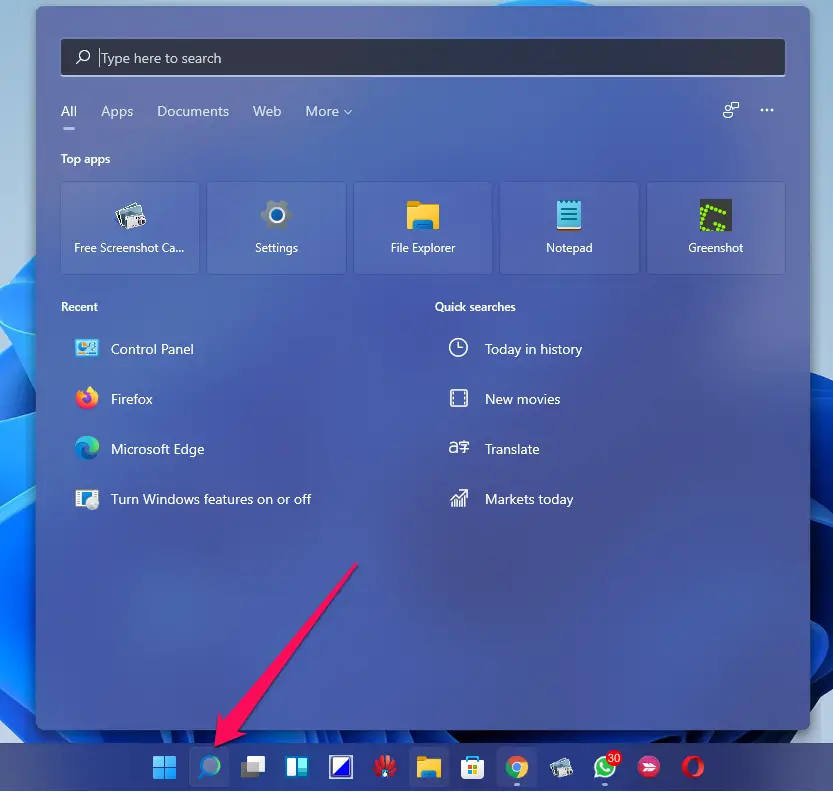Screen dimensions: 833x792
Task: Launch Opera browser from the taskbar
Action: point(693,767)
